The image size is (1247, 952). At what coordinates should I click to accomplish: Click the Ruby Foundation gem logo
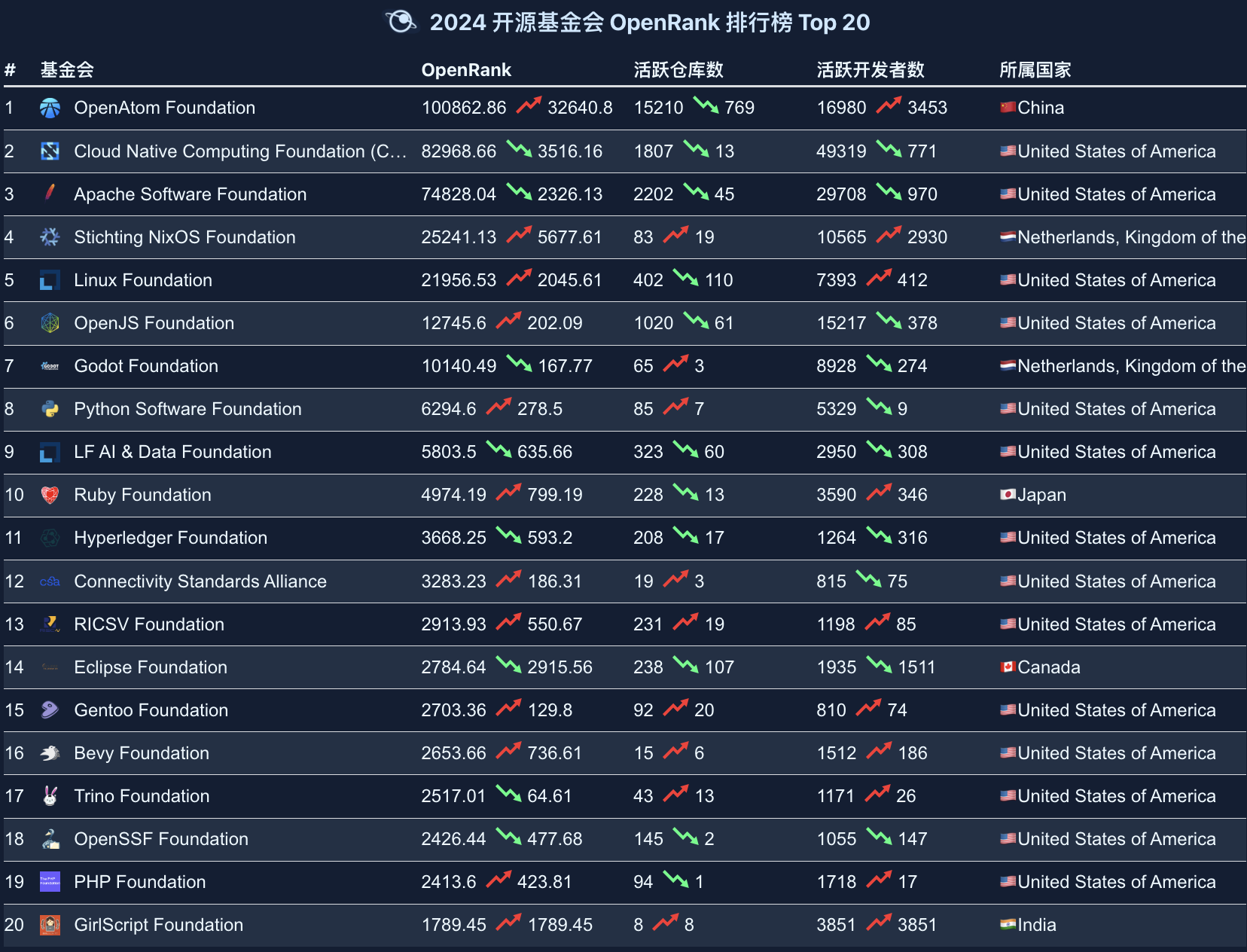pos(50,495)
